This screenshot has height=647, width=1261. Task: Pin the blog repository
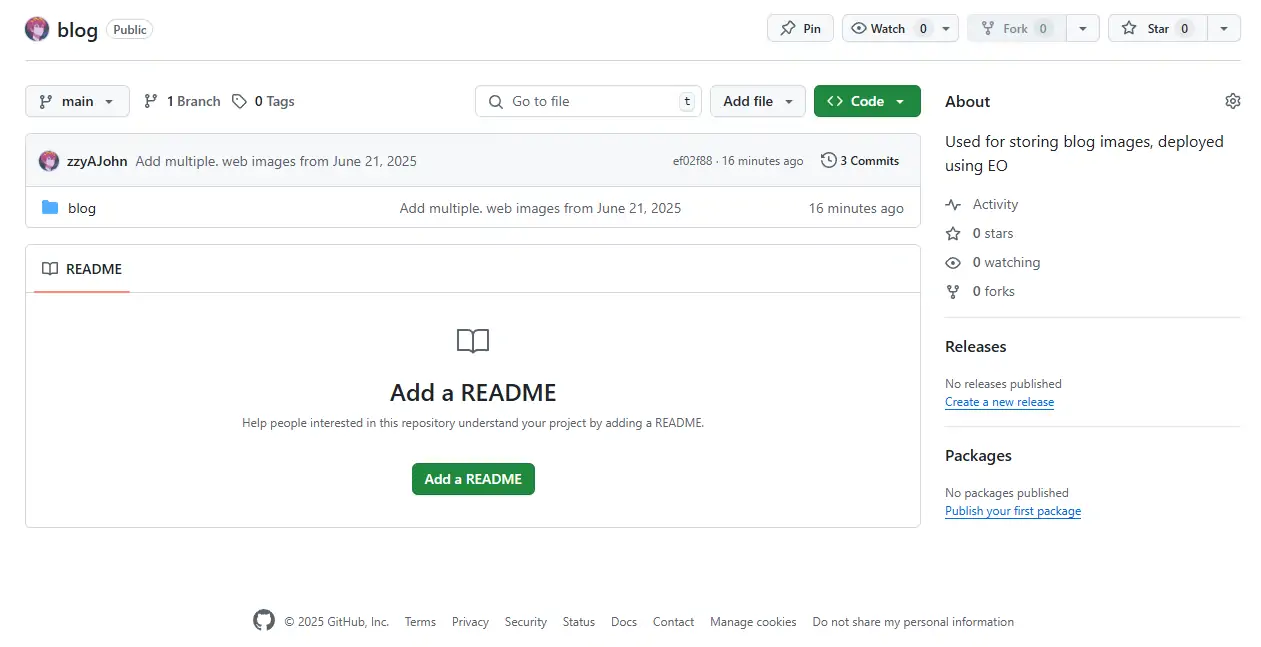[x=800, y=28]
